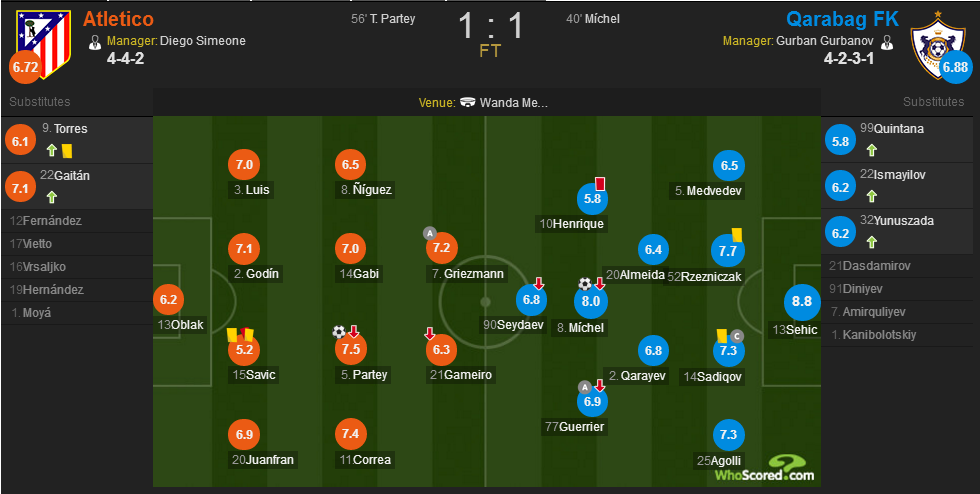Open the Atletico team name link
The height and width of the screenshot is (494, 980).
[118, 19]
